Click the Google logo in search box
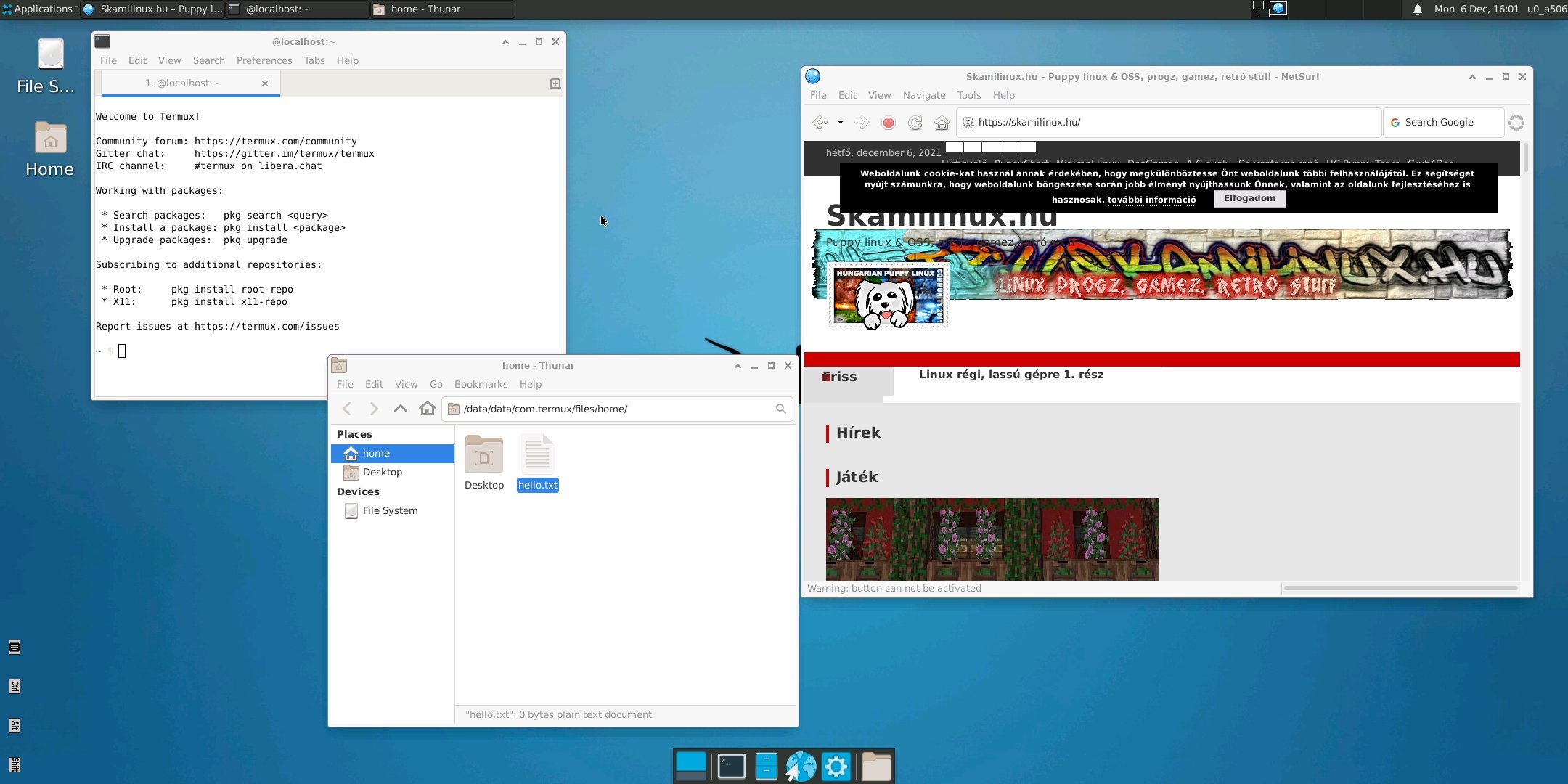This screenshot has width=1568, height=784. tap(1395, 123)
